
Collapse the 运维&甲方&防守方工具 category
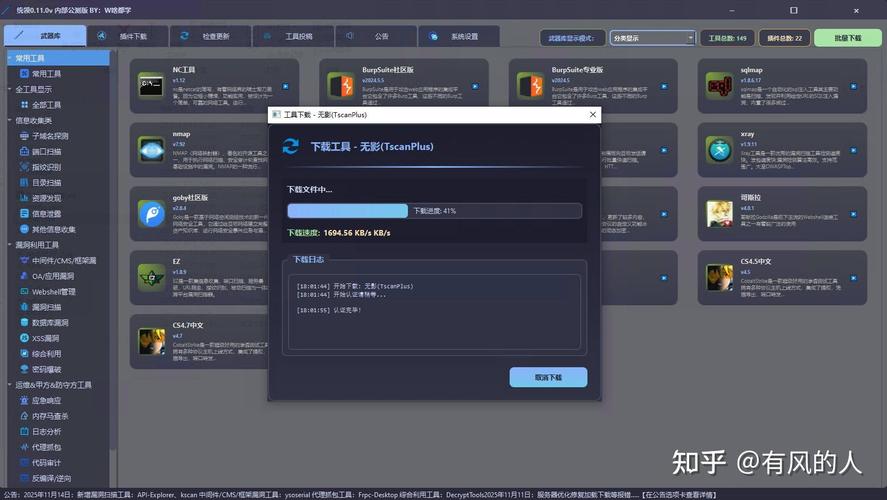tap(10, 385)
